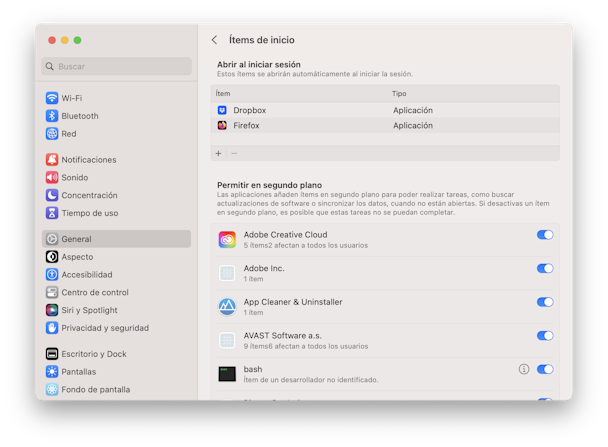
Task: Click the Tipo column header
Action: click(x=399, y=93)
